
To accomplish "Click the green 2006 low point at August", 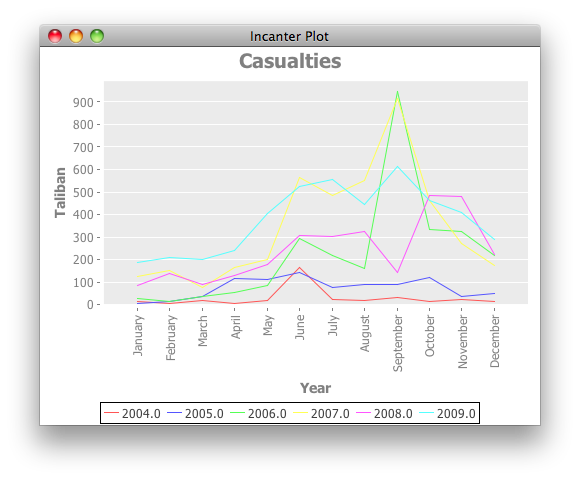I will click(x=365, y=268).
